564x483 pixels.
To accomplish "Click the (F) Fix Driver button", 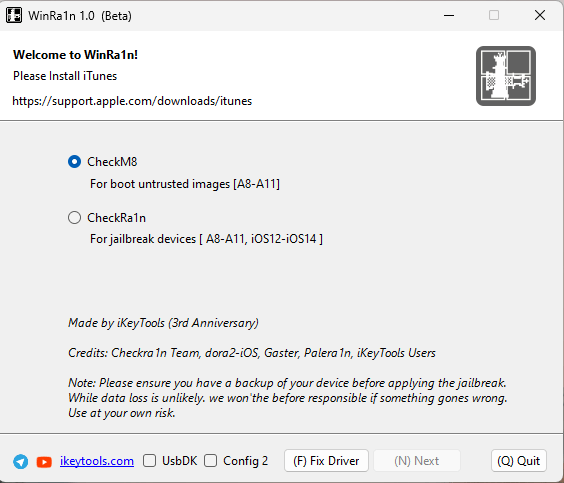I will [x=326, y=461].
